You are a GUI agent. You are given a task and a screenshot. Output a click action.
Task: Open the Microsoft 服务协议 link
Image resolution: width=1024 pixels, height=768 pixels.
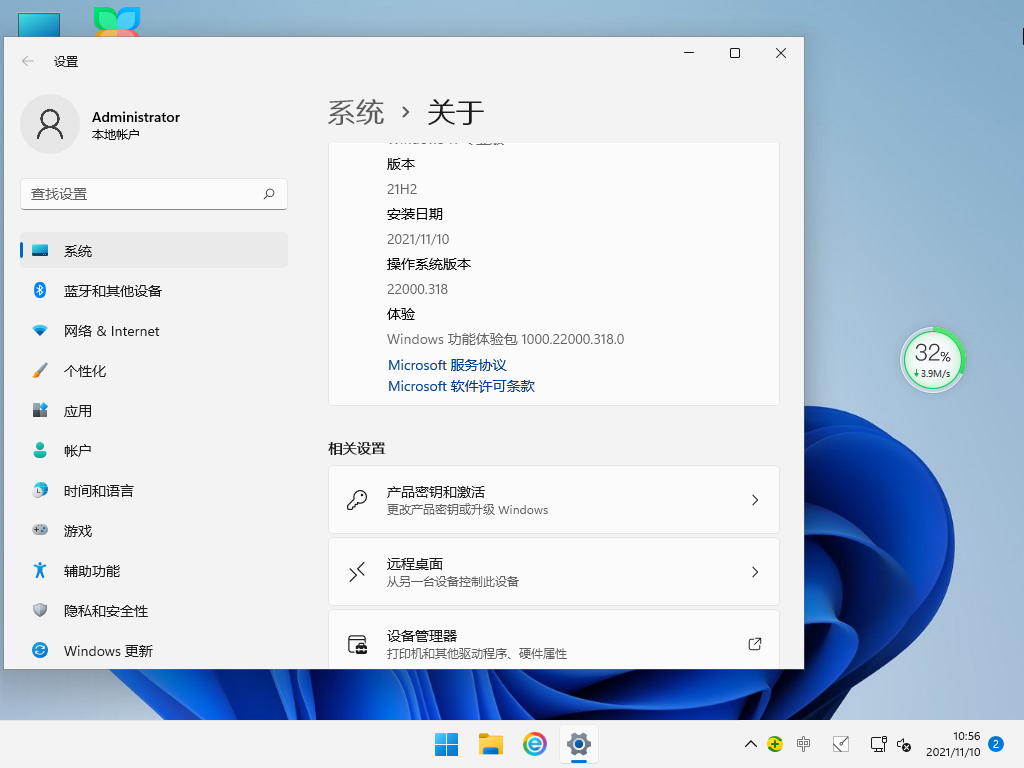click(x=446, y=364)
